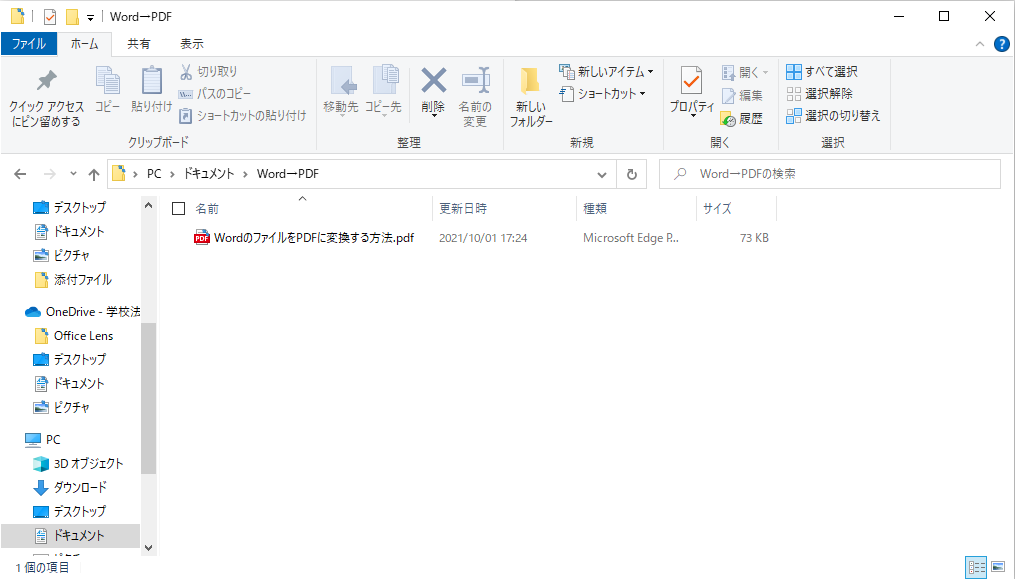Toggle the select-all checkbox in header

(179, 209)
